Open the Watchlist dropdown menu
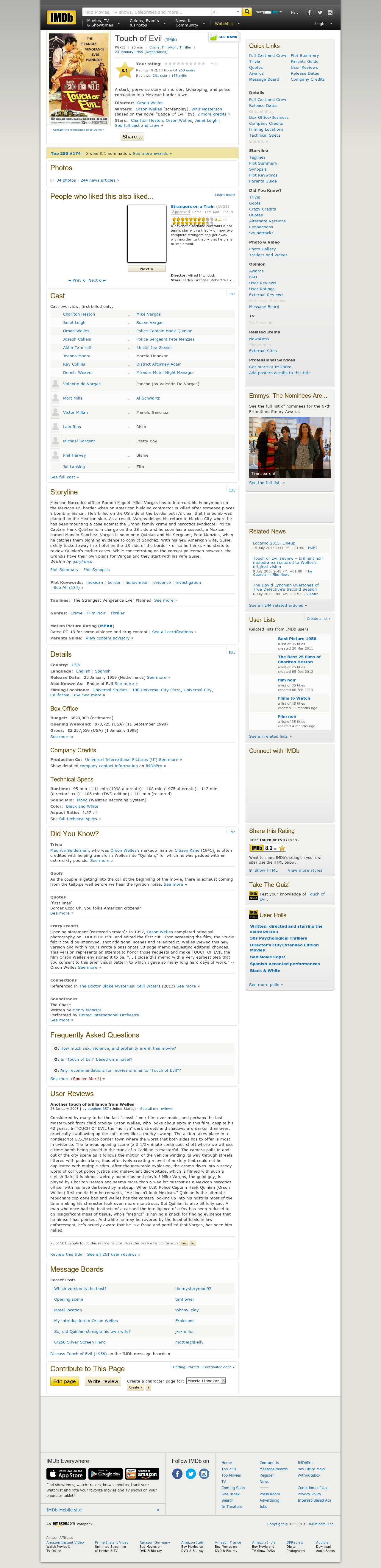Image resolution: width=381 pixels, height=1568 pixels. (x=227, y=24)
